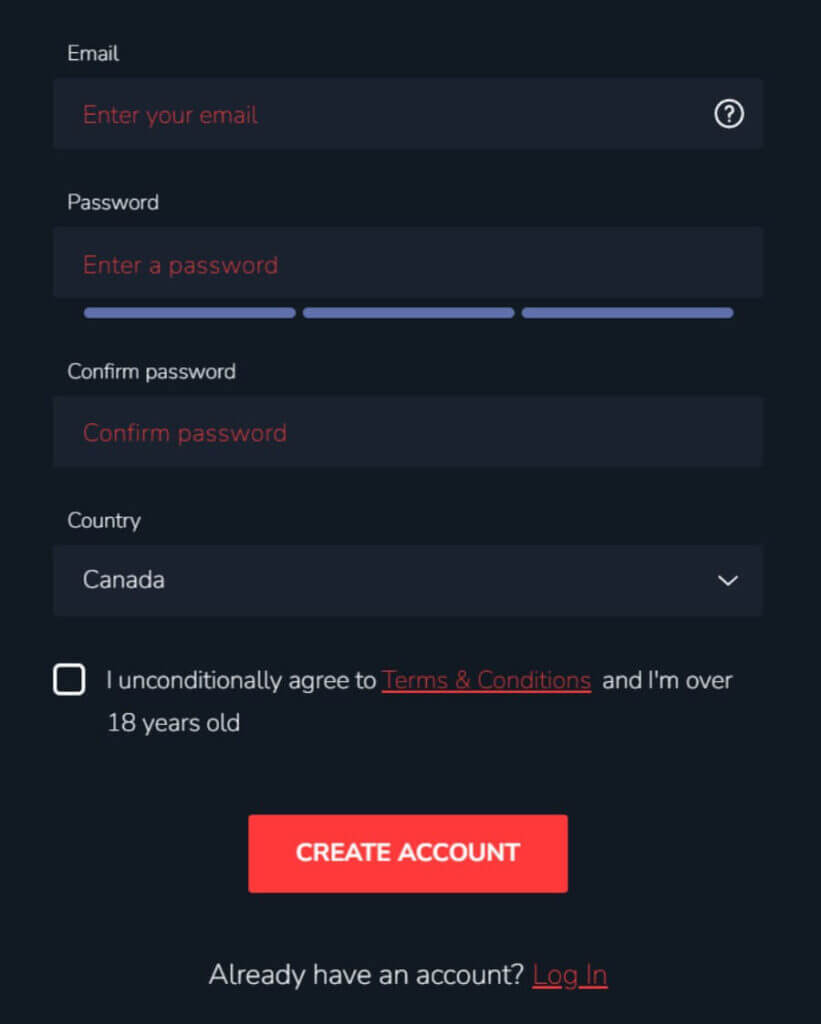Click middle password strength bar segment
Viewport: 821px width, 1024px height.
(408, 313)
